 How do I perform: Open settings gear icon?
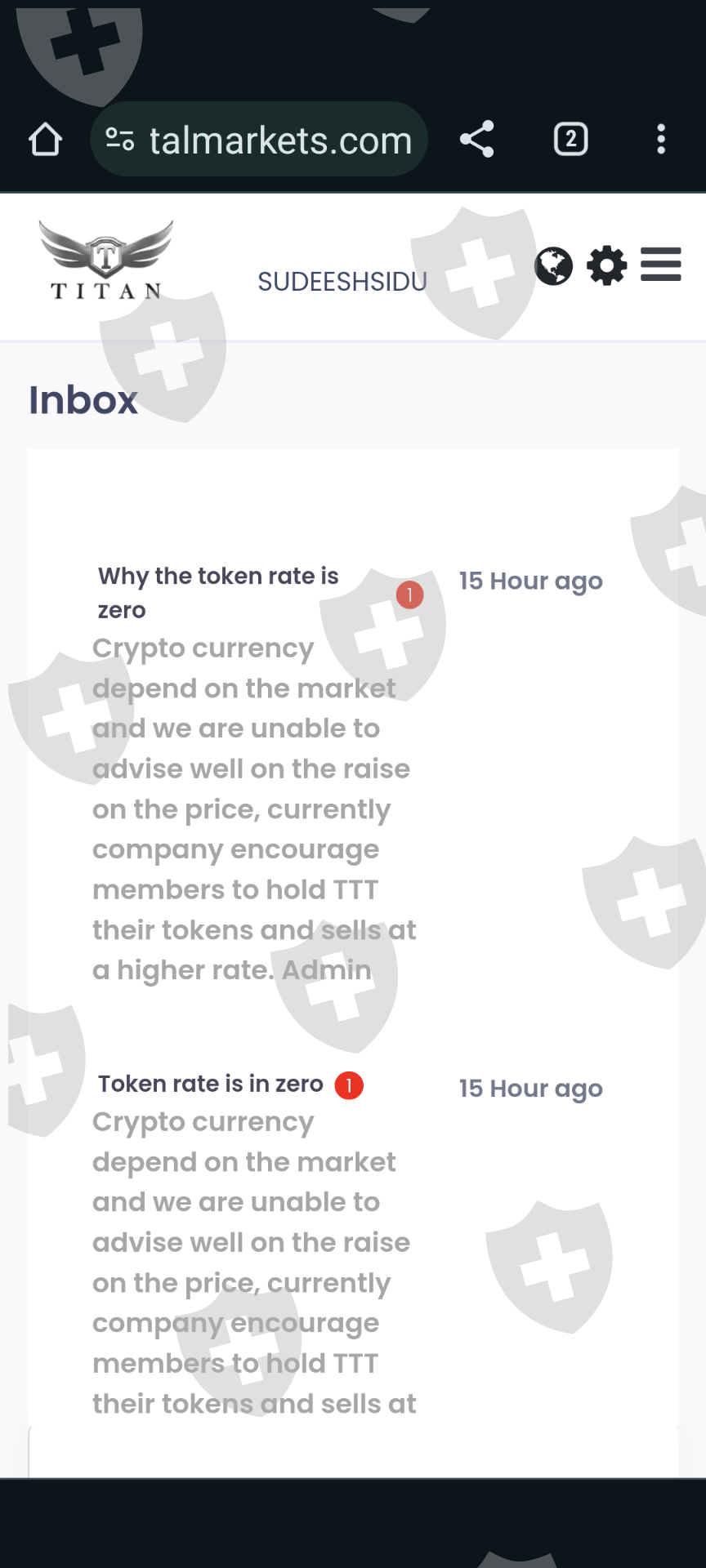[607, 265]
